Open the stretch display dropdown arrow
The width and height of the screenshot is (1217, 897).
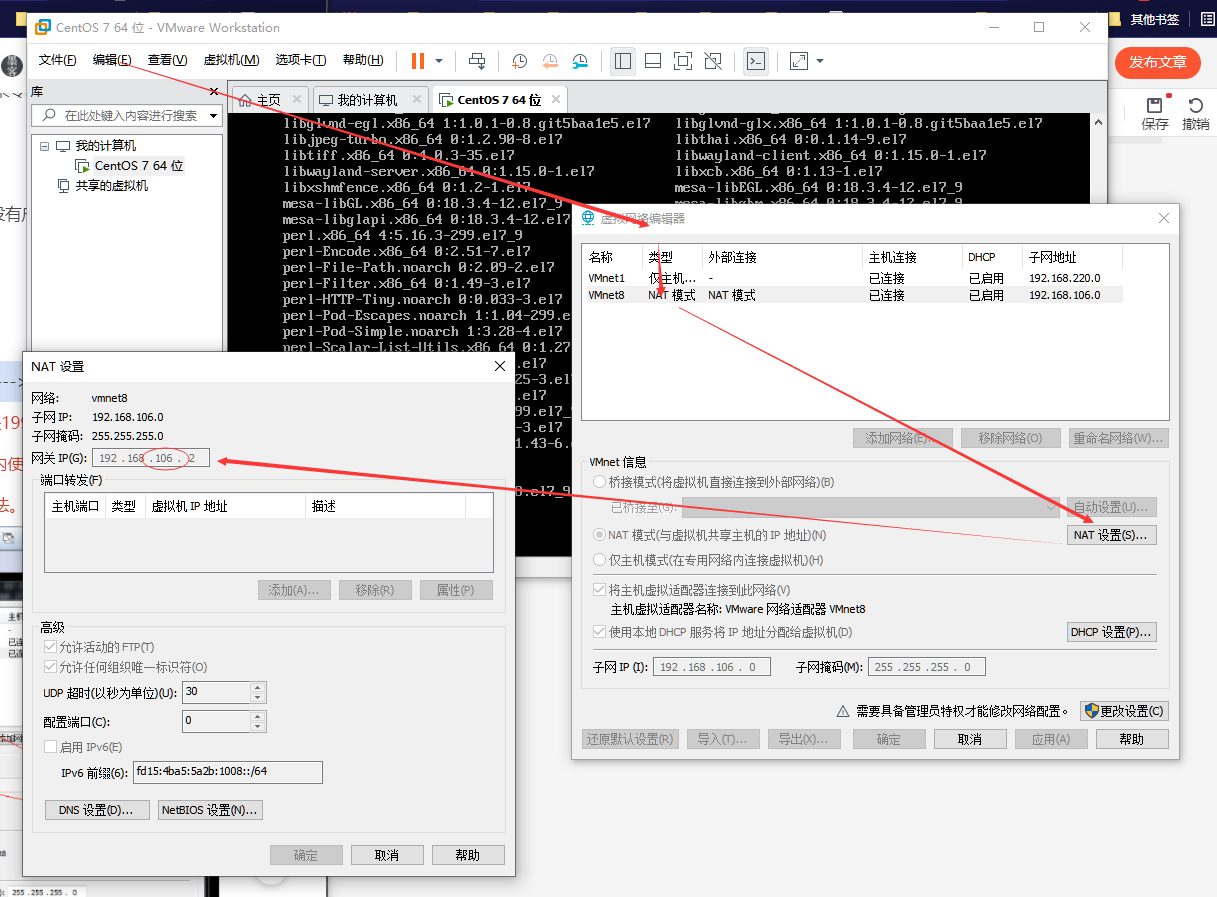tap(820, 61)
